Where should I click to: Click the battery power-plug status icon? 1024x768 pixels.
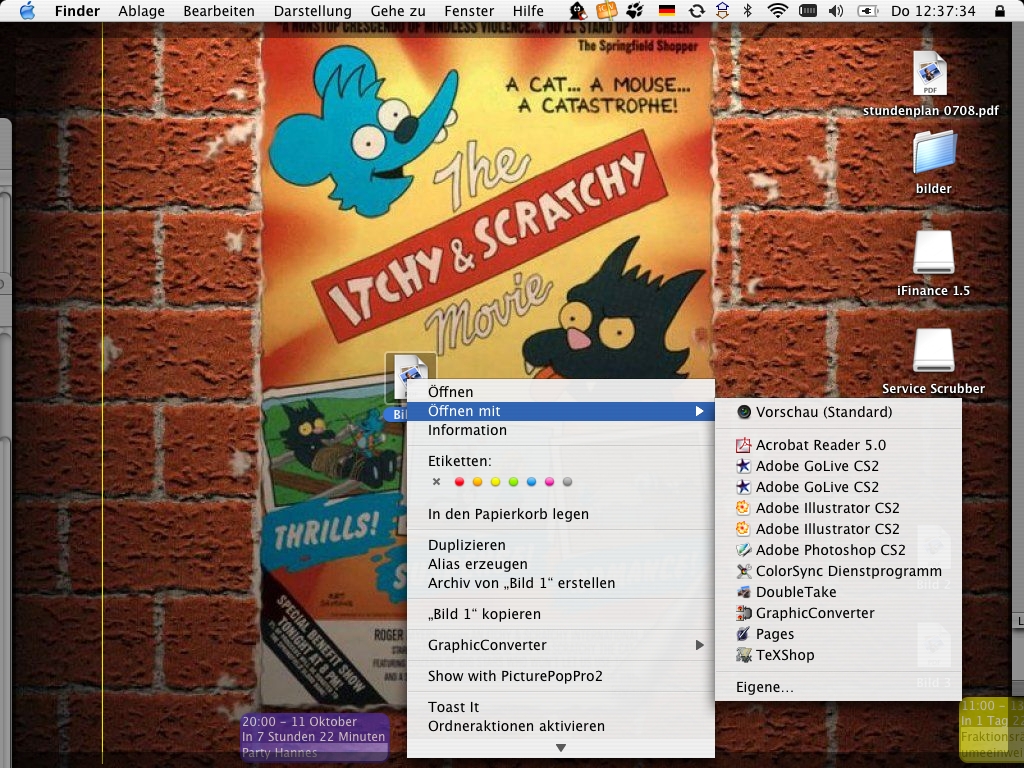[x=867, y=10]
